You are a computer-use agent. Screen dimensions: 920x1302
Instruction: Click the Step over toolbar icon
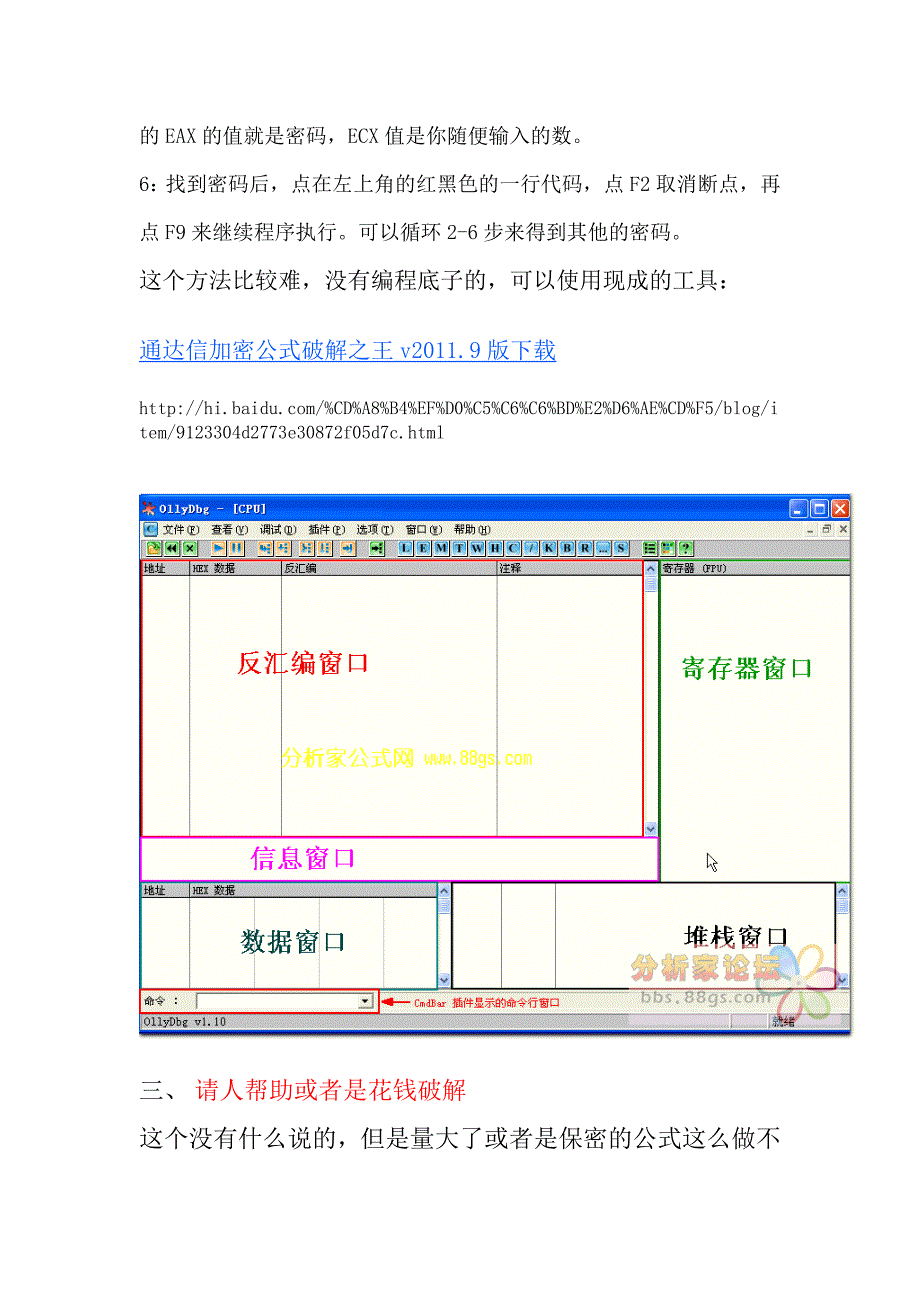[284, 548]
